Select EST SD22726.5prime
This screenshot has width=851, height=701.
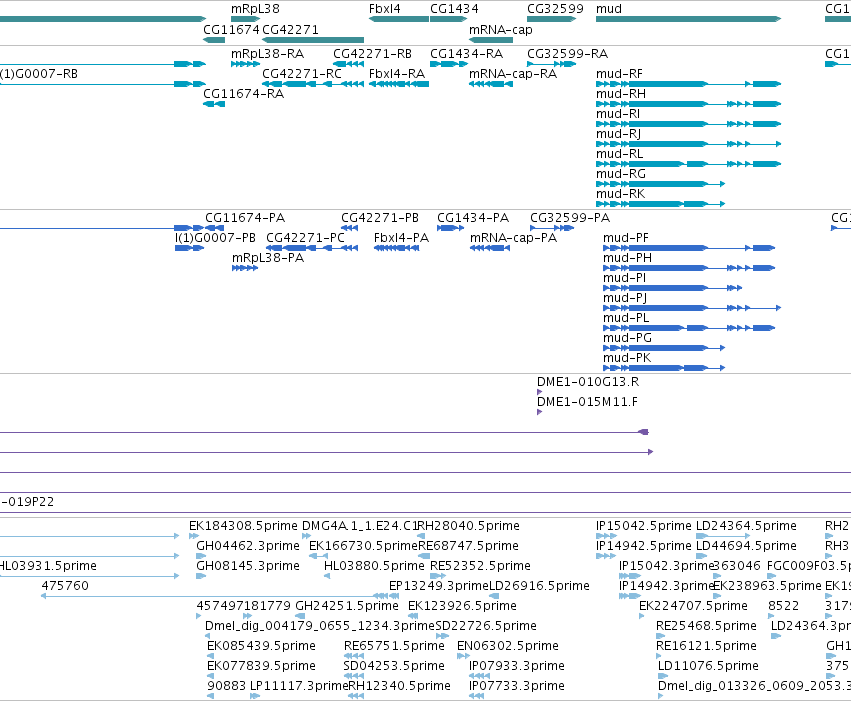486,627
